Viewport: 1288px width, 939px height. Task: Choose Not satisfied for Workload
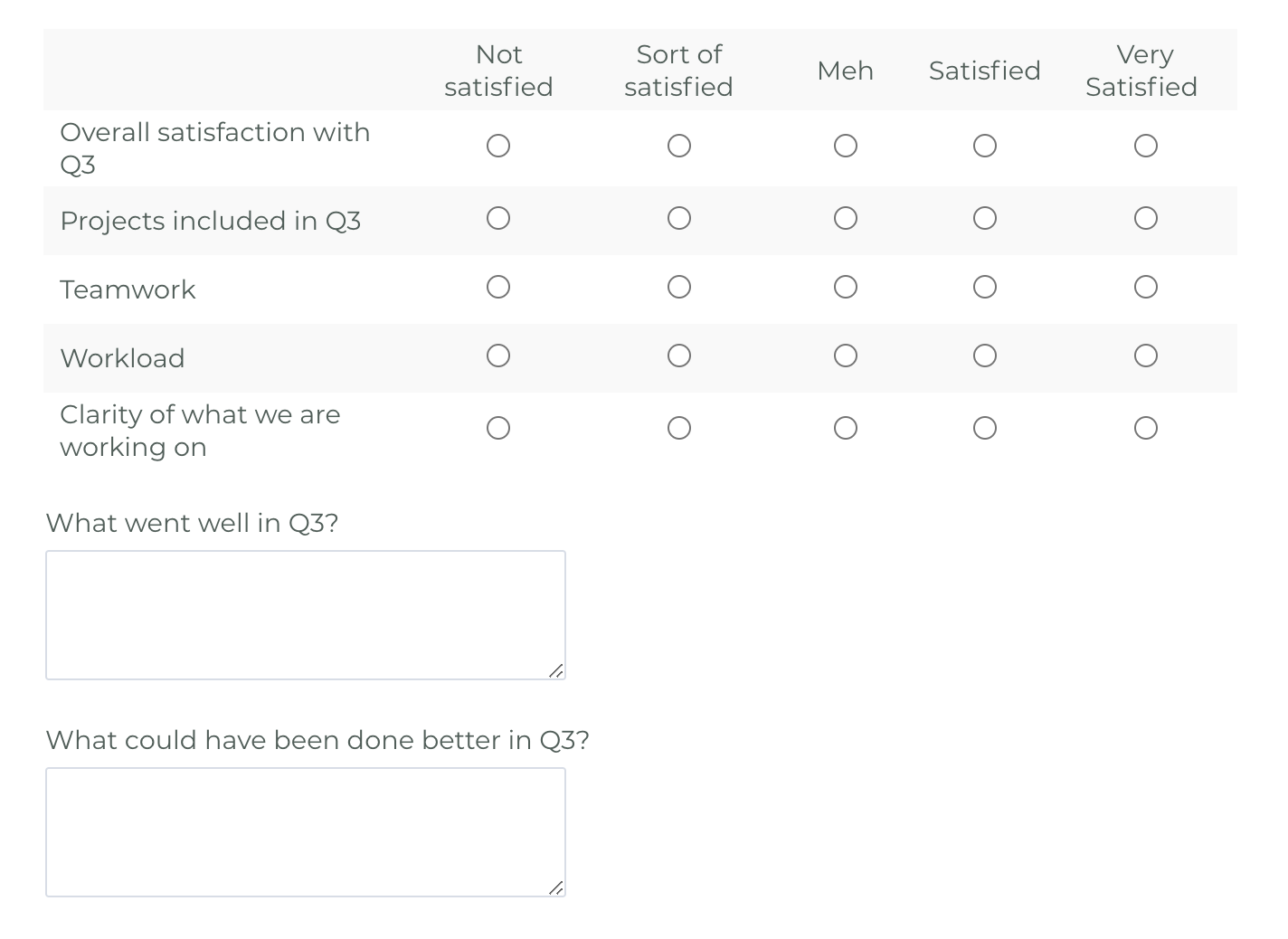(x=498, y=356)
